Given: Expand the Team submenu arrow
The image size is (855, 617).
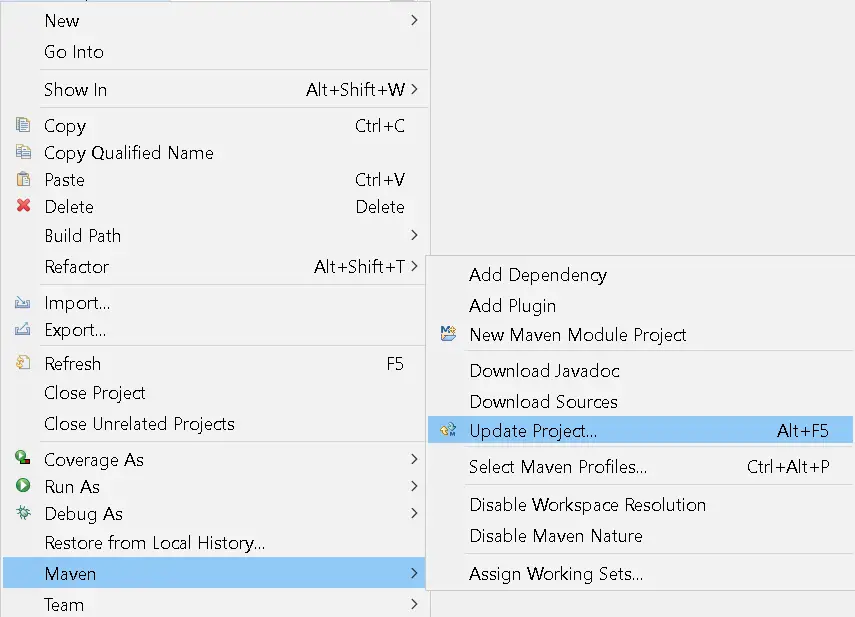Looking at the screenshot, I should [414, 604].
